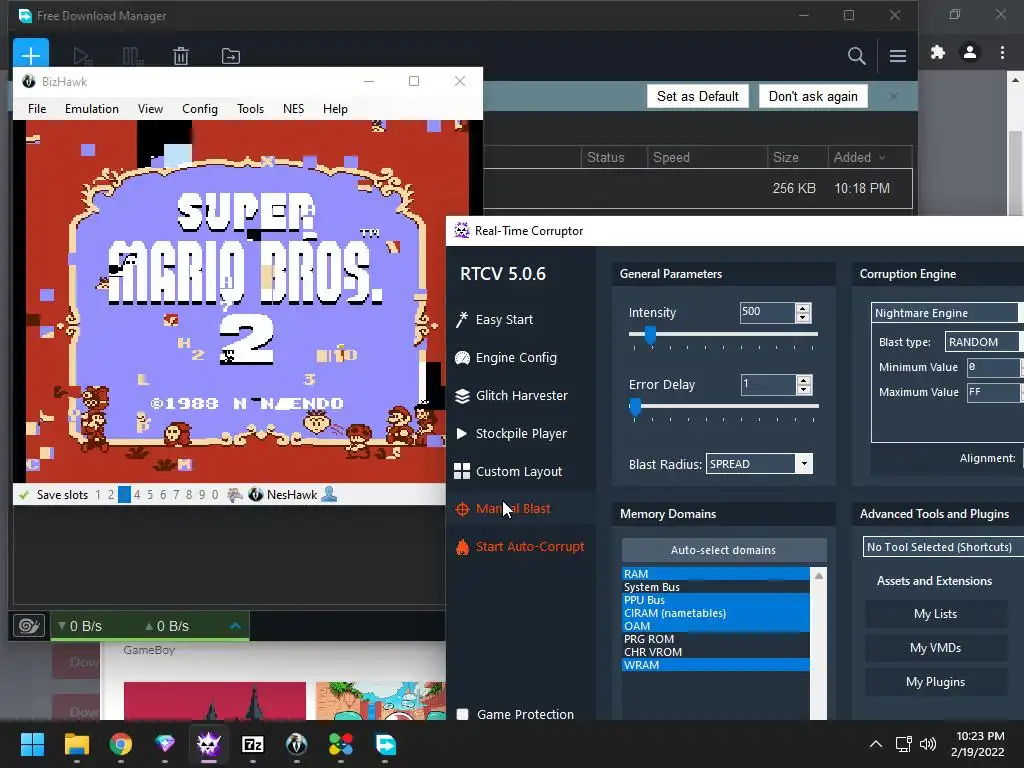Click the move-to-folder icon in Free Download Manager
The width and height of the screenshot is (1024, 768).
coord(231,56)
